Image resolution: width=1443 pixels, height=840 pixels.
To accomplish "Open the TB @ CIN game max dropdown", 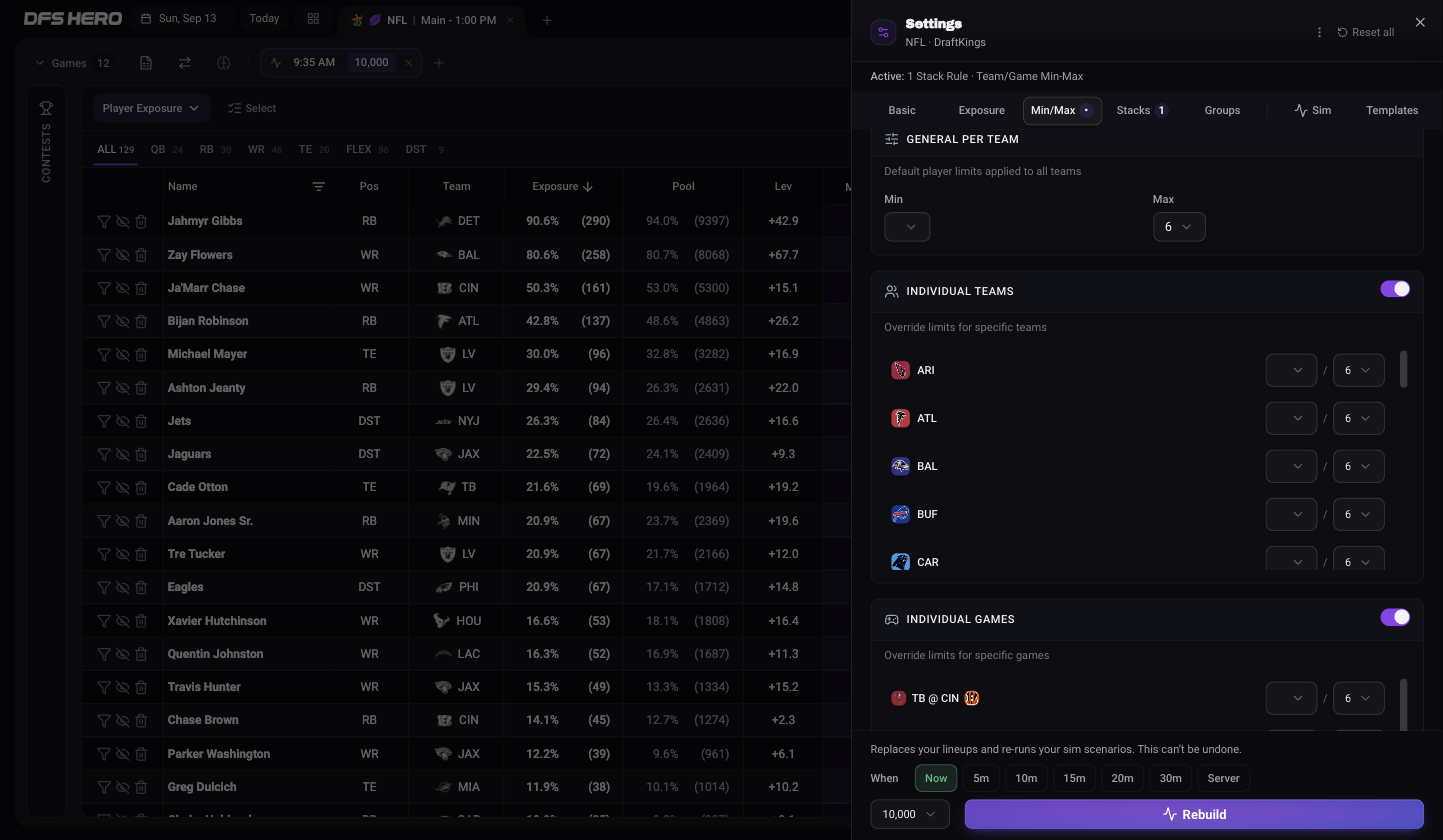I will tap(1358, 698).
